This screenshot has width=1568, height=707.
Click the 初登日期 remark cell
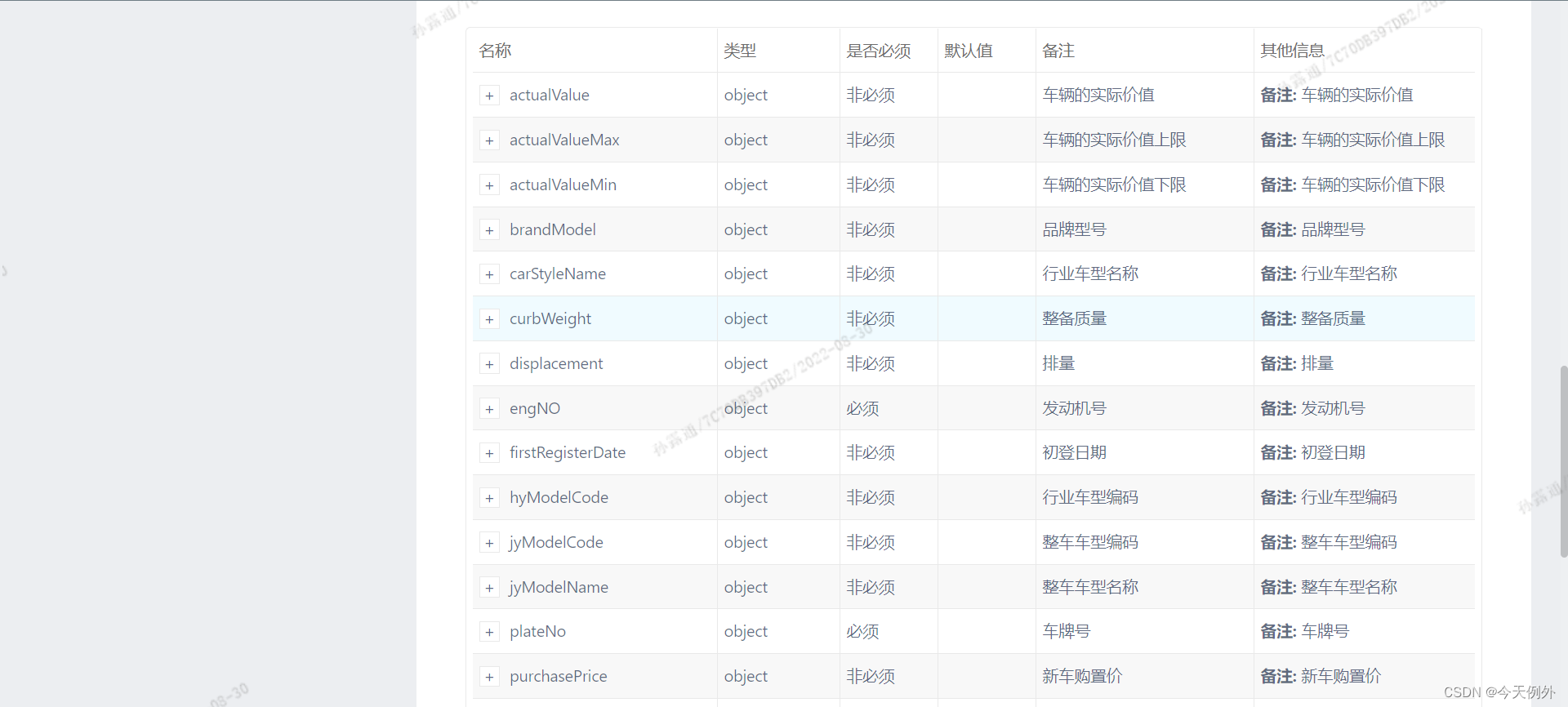[x=1074, y=452]
